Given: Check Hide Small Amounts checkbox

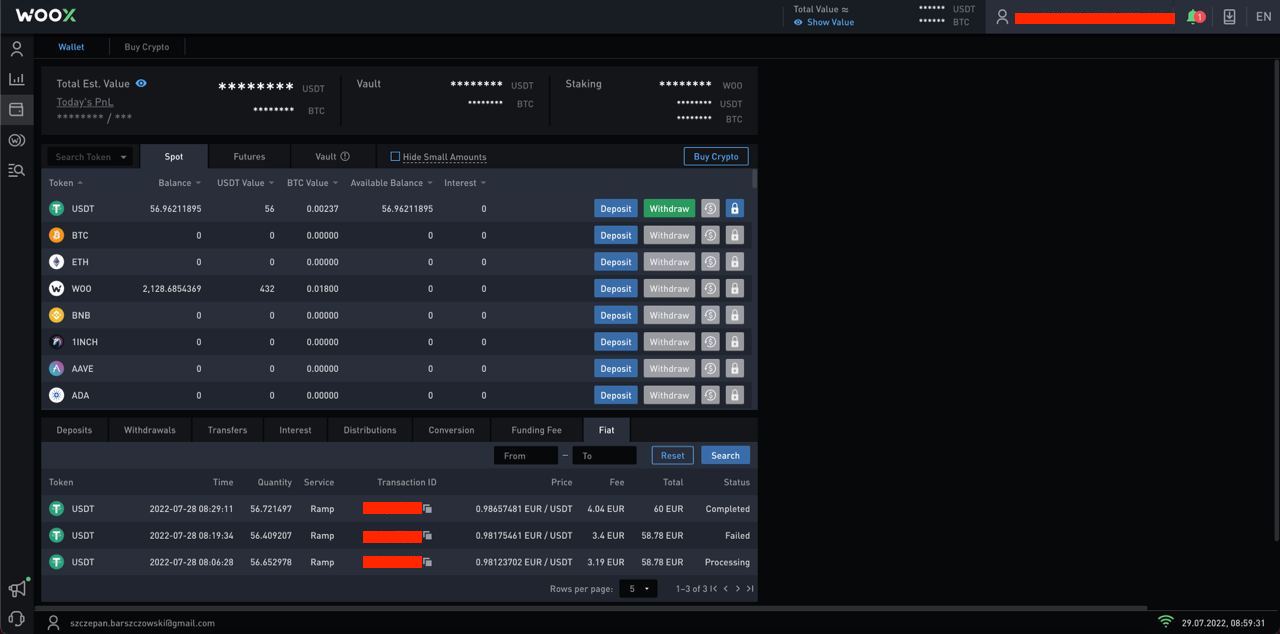Looking at the screenshot, I should click(395, 157).
